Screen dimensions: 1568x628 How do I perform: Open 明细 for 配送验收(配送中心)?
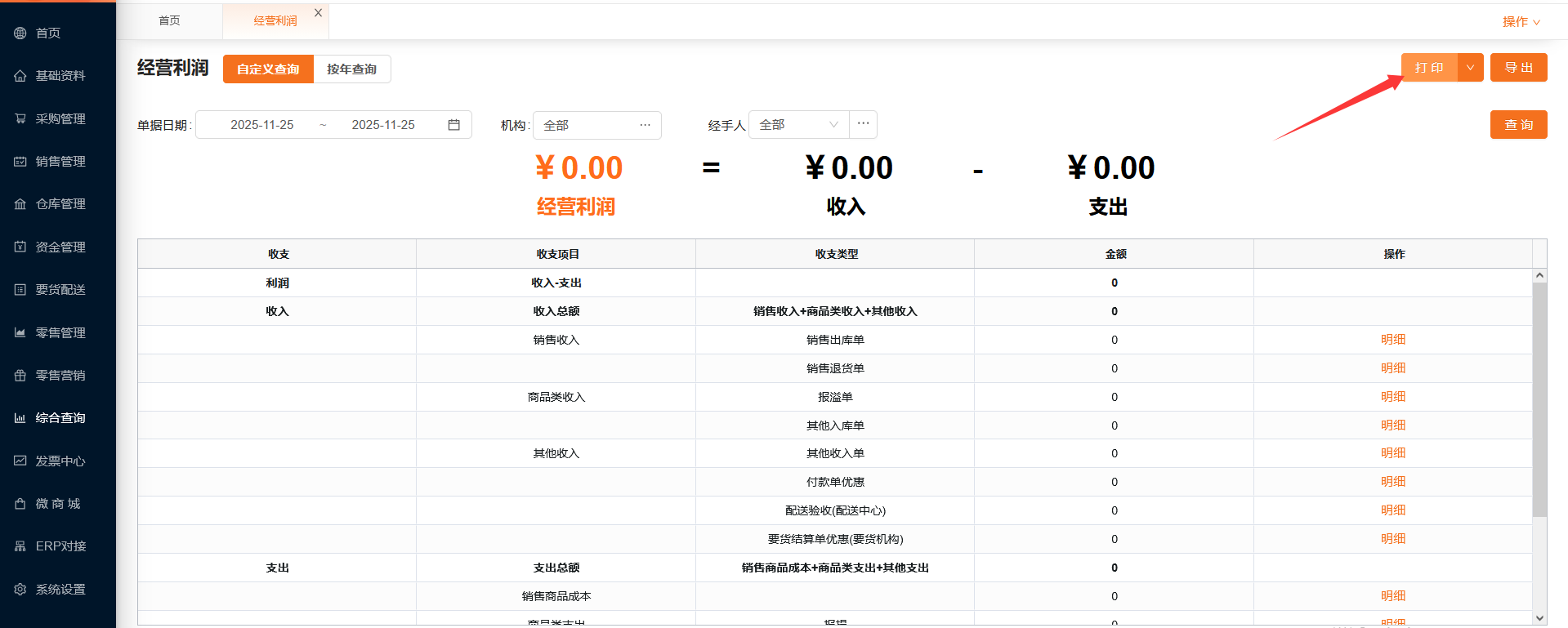click(x=1393, y=510)
